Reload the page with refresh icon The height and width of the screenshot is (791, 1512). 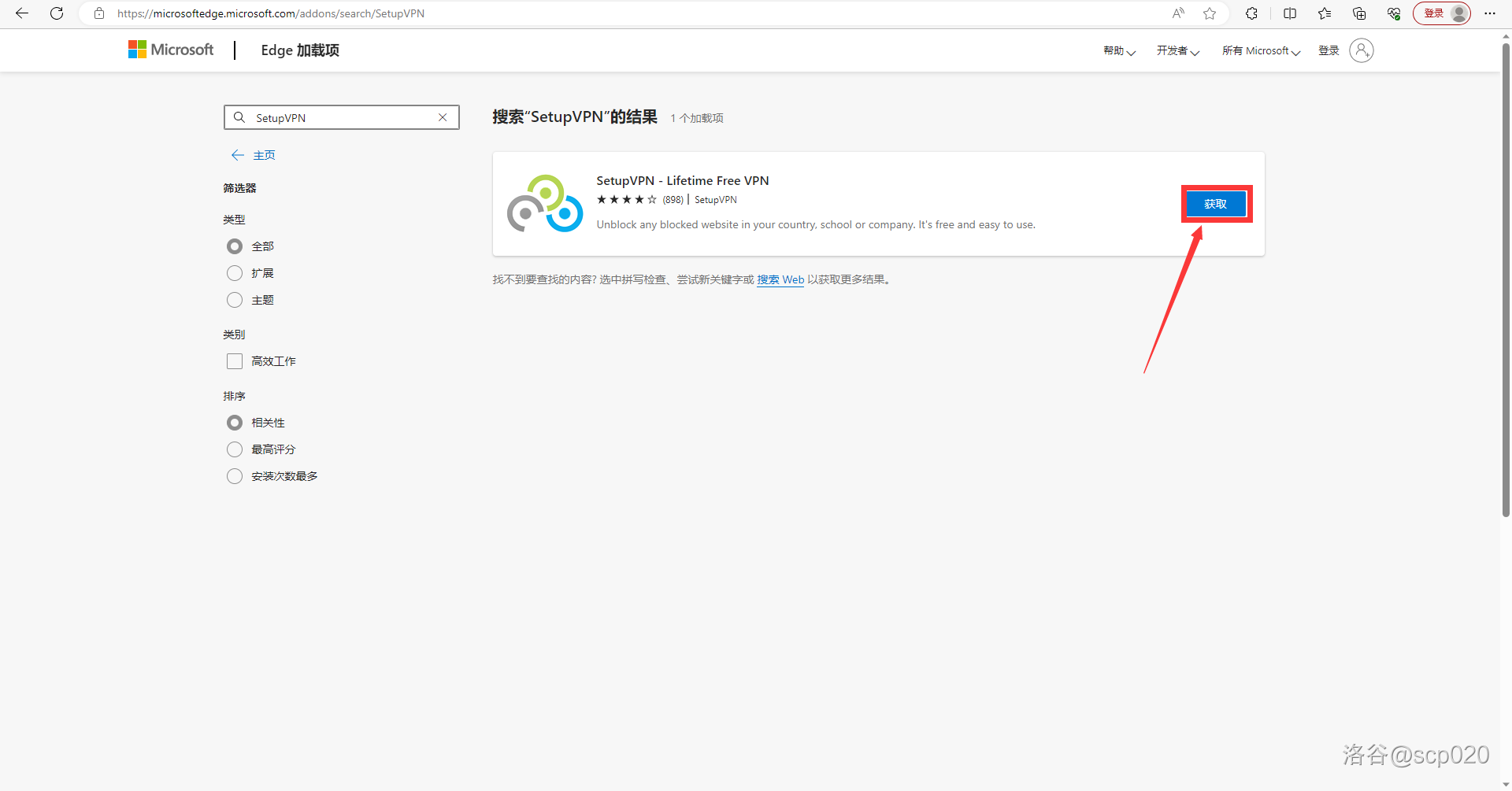click(57, 13)
